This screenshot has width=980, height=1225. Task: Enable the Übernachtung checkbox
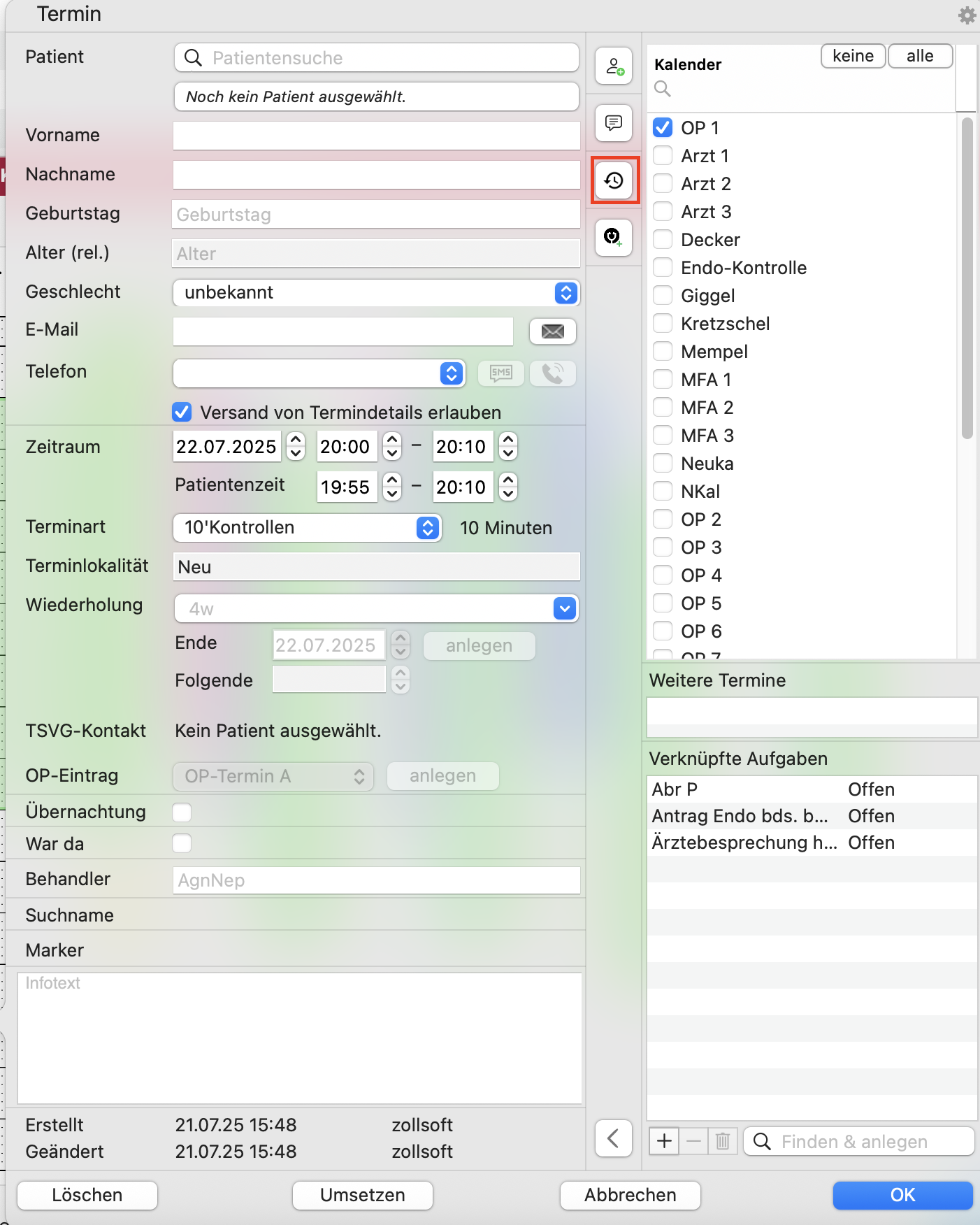(x=182, y=812)
